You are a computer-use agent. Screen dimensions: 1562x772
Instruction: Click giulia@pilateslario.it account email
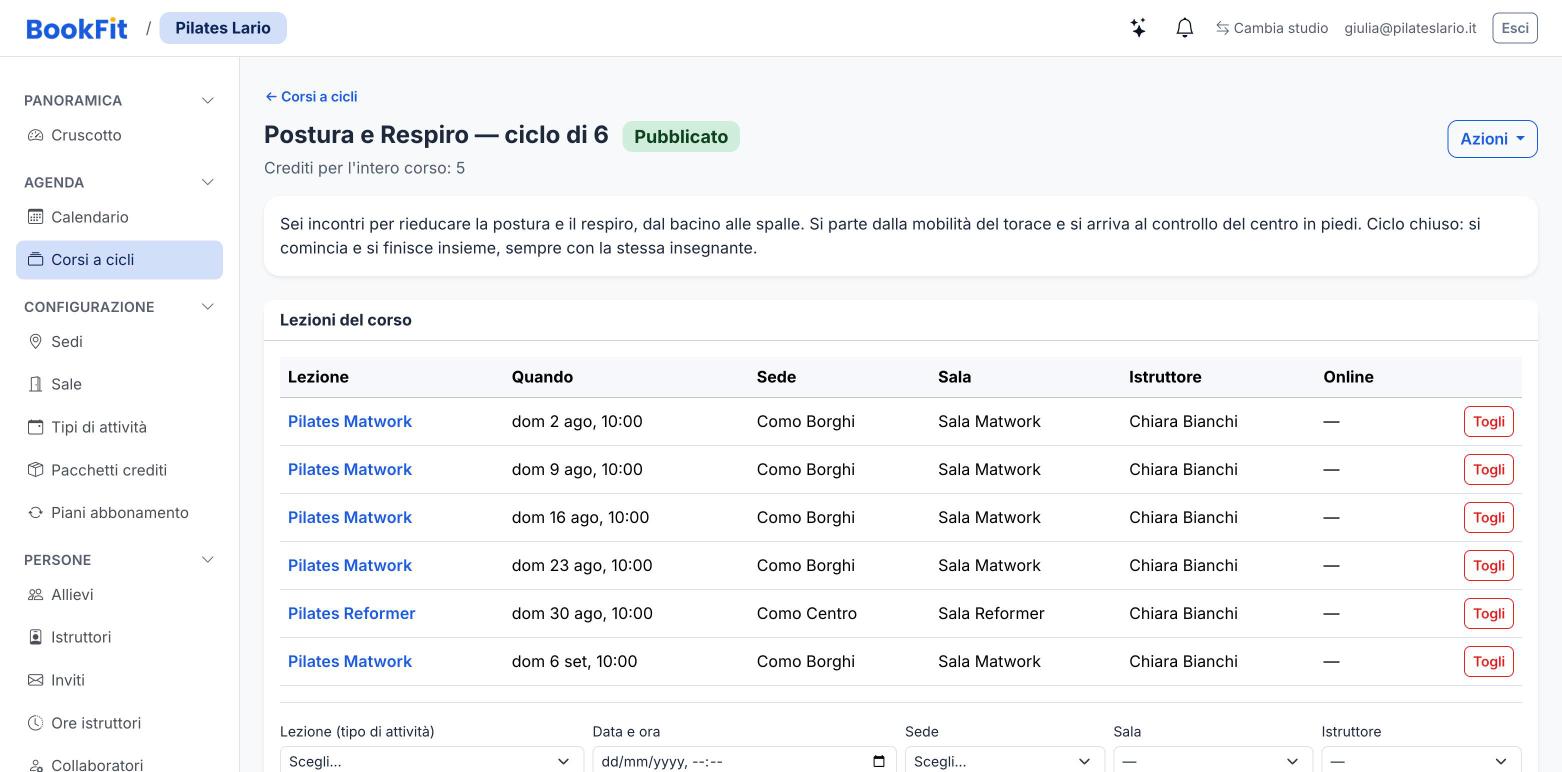pyautogui.click(x=1410, y=28)
